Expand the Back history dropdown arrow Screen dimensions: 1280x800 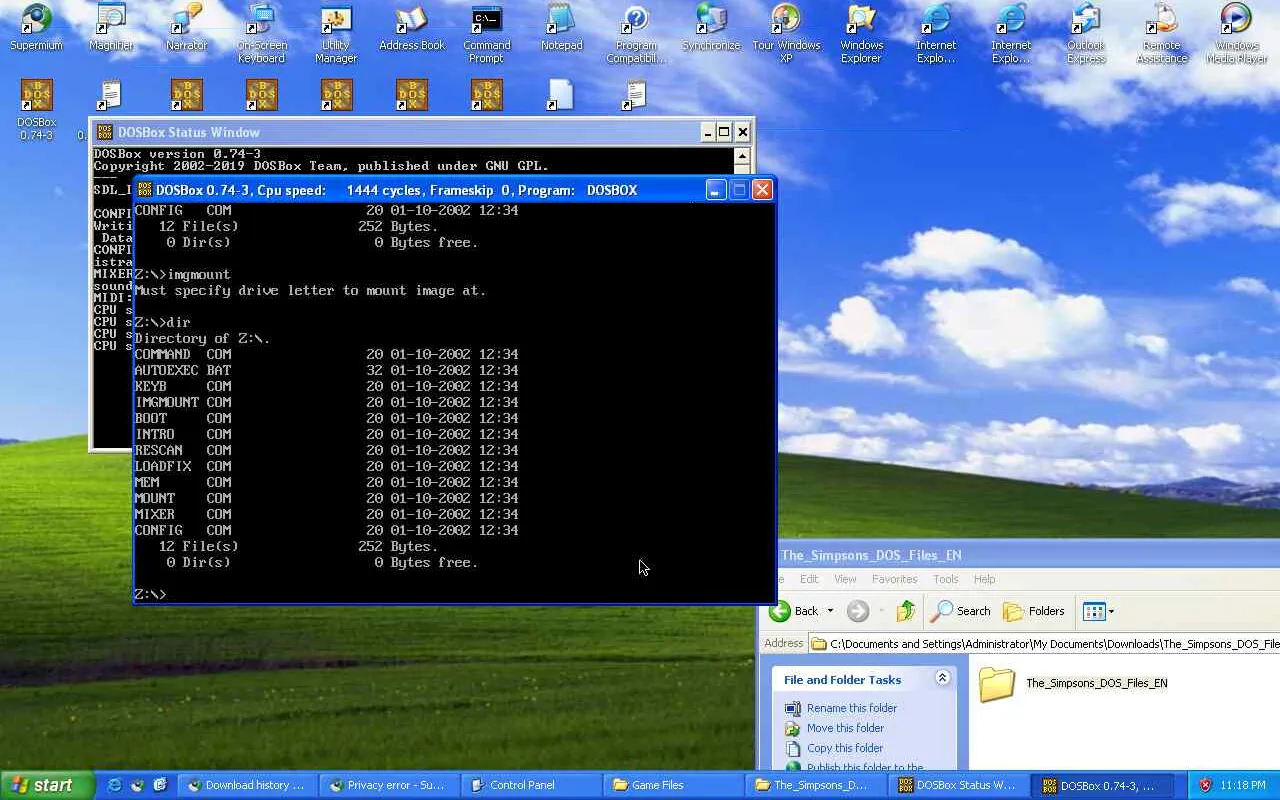point(830,611)
